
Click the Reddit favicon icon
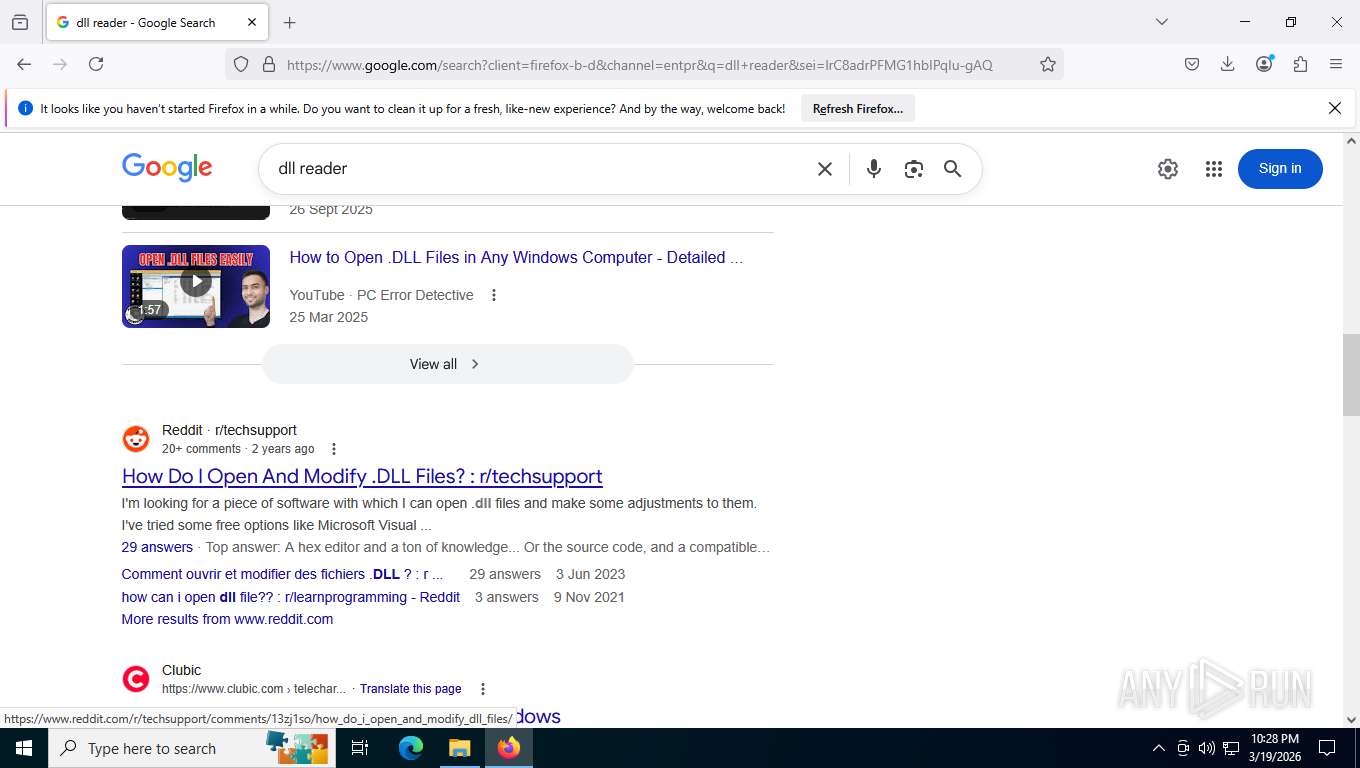point(136,439)
